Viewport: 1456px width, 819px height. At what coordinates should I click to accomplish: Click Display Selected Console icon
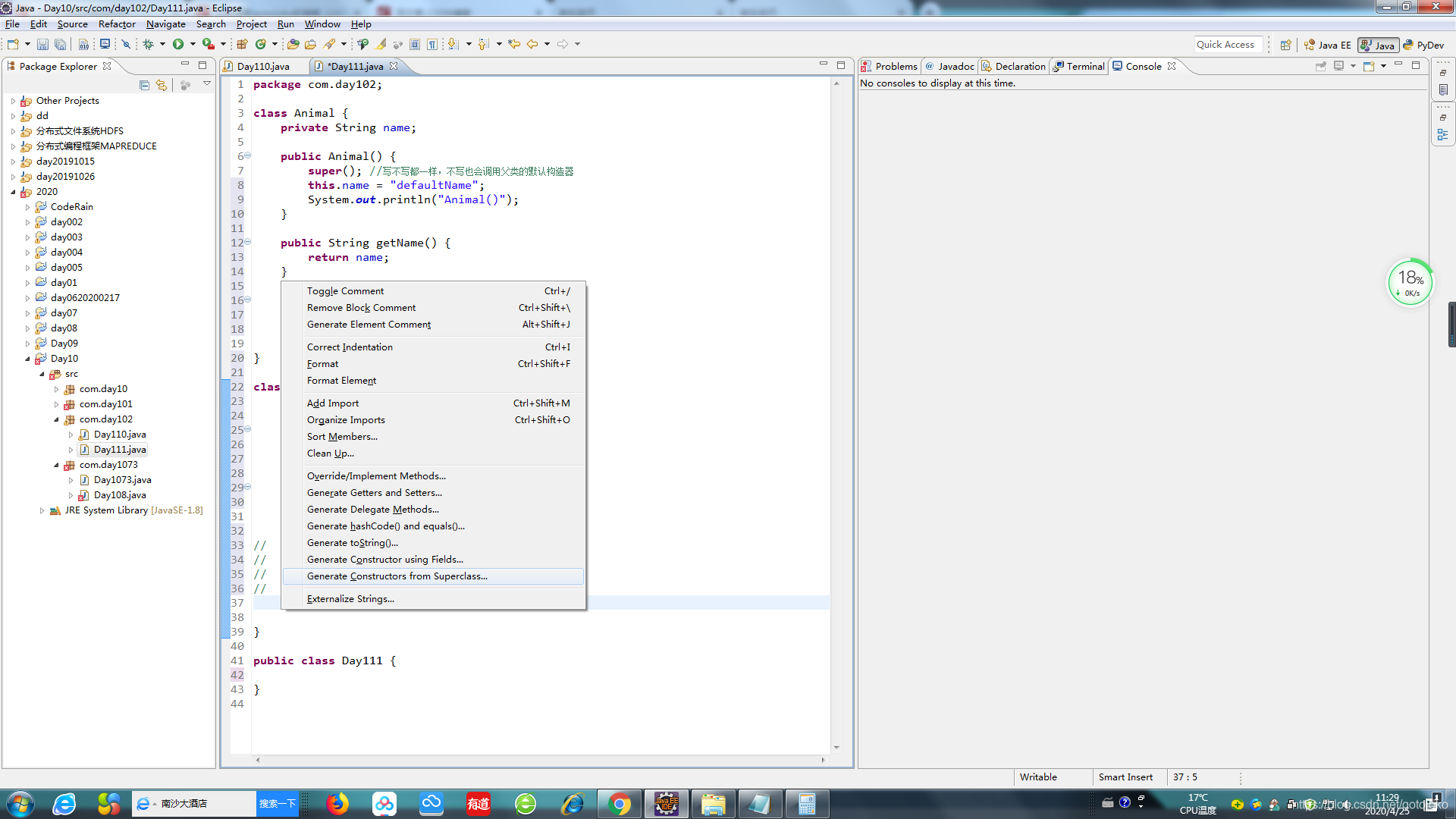(x=1339, y=66)
